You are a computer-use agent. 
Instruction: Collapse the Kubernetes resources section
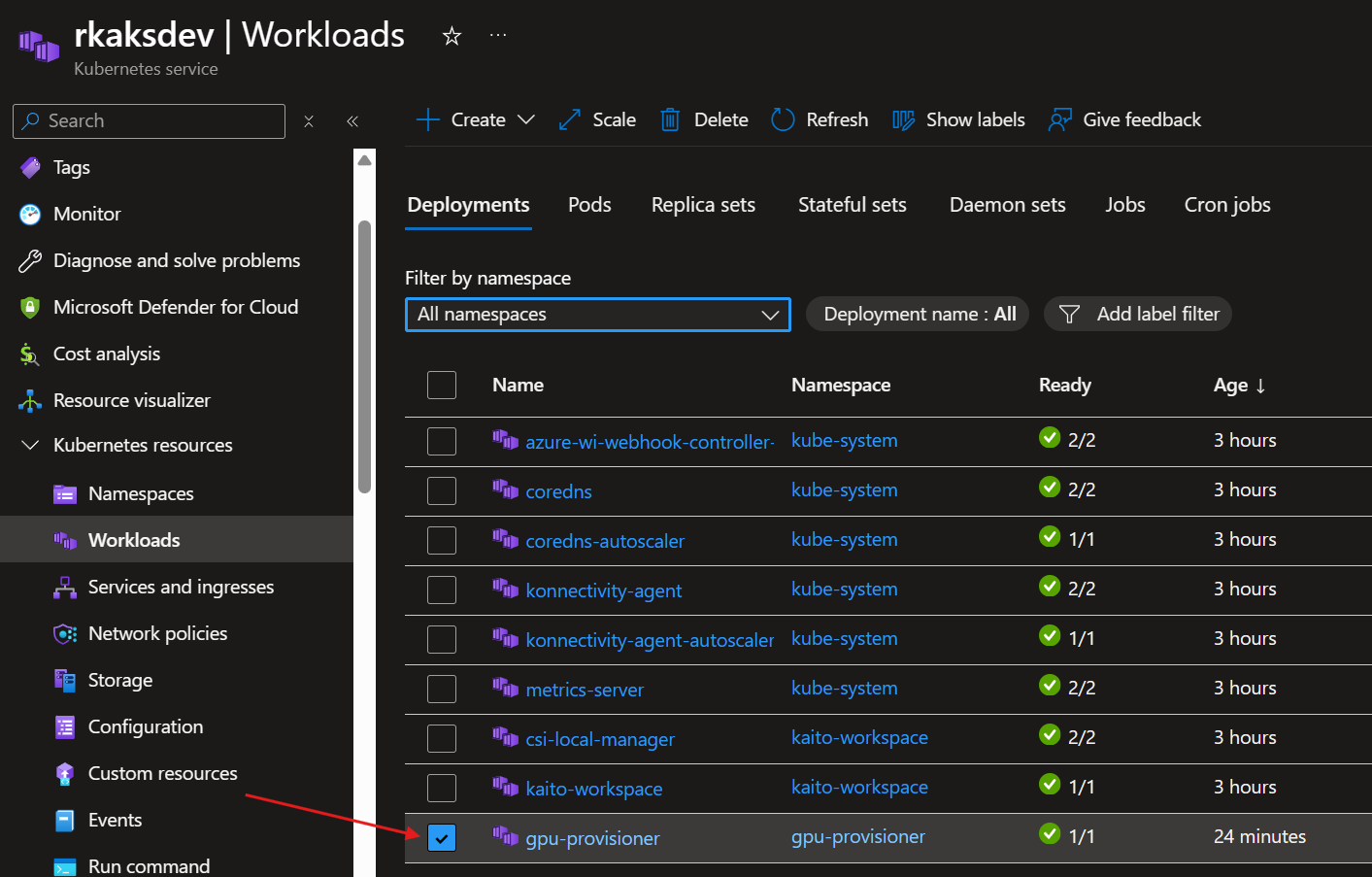(30, 445)
